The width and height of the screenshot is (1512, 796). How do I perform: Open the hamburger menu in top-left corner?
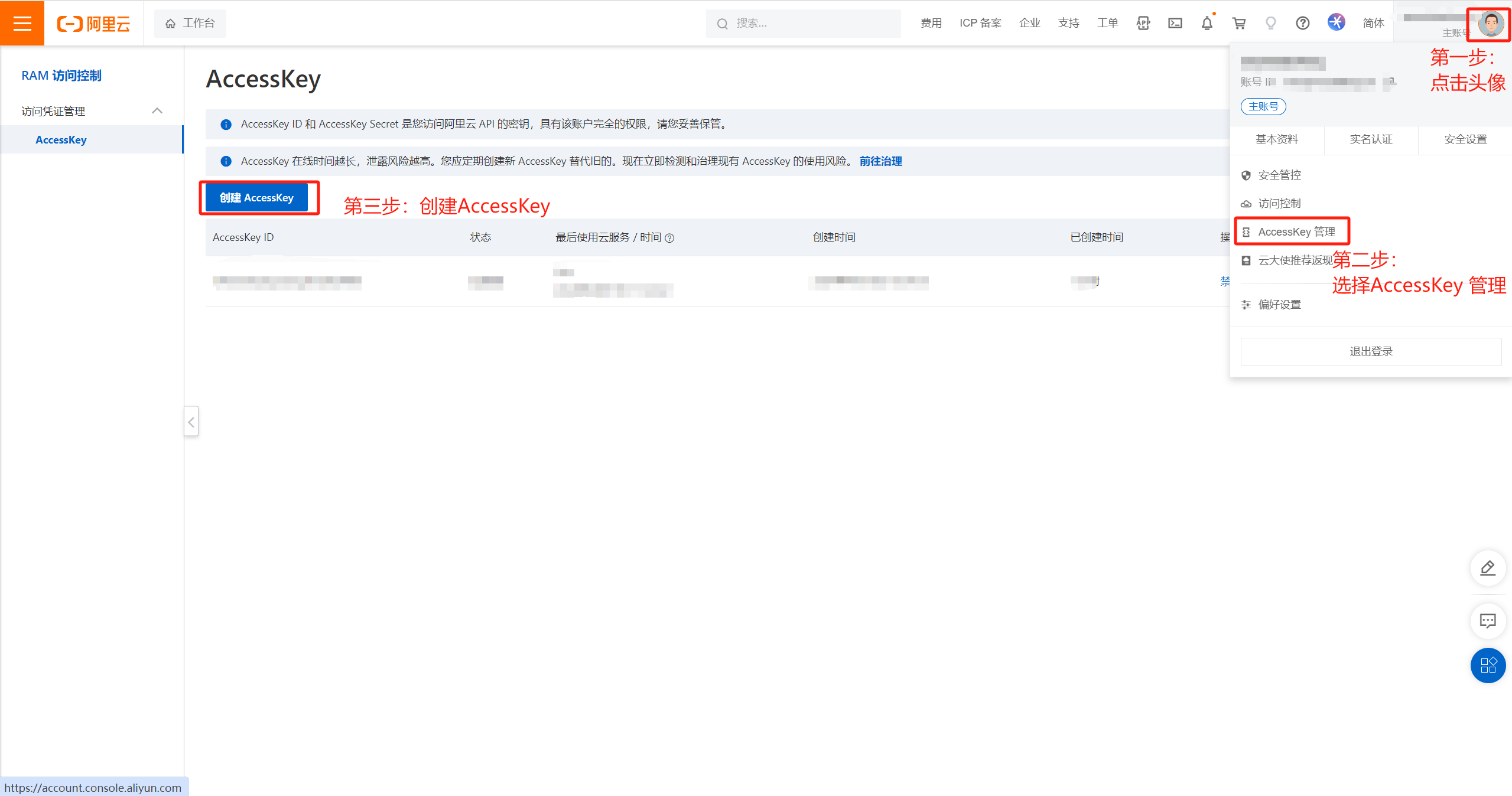point(22,23)
